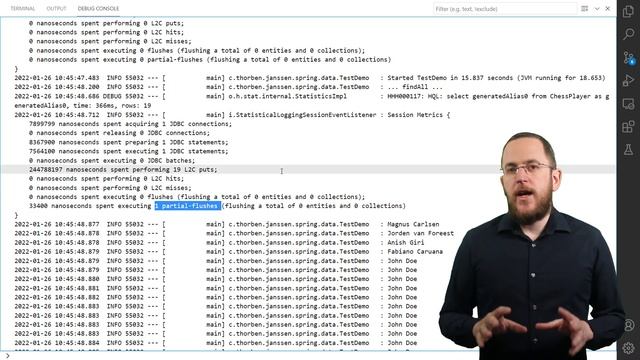
Task: Open the Testing beaker view
Action: click(x=628, y=150)
